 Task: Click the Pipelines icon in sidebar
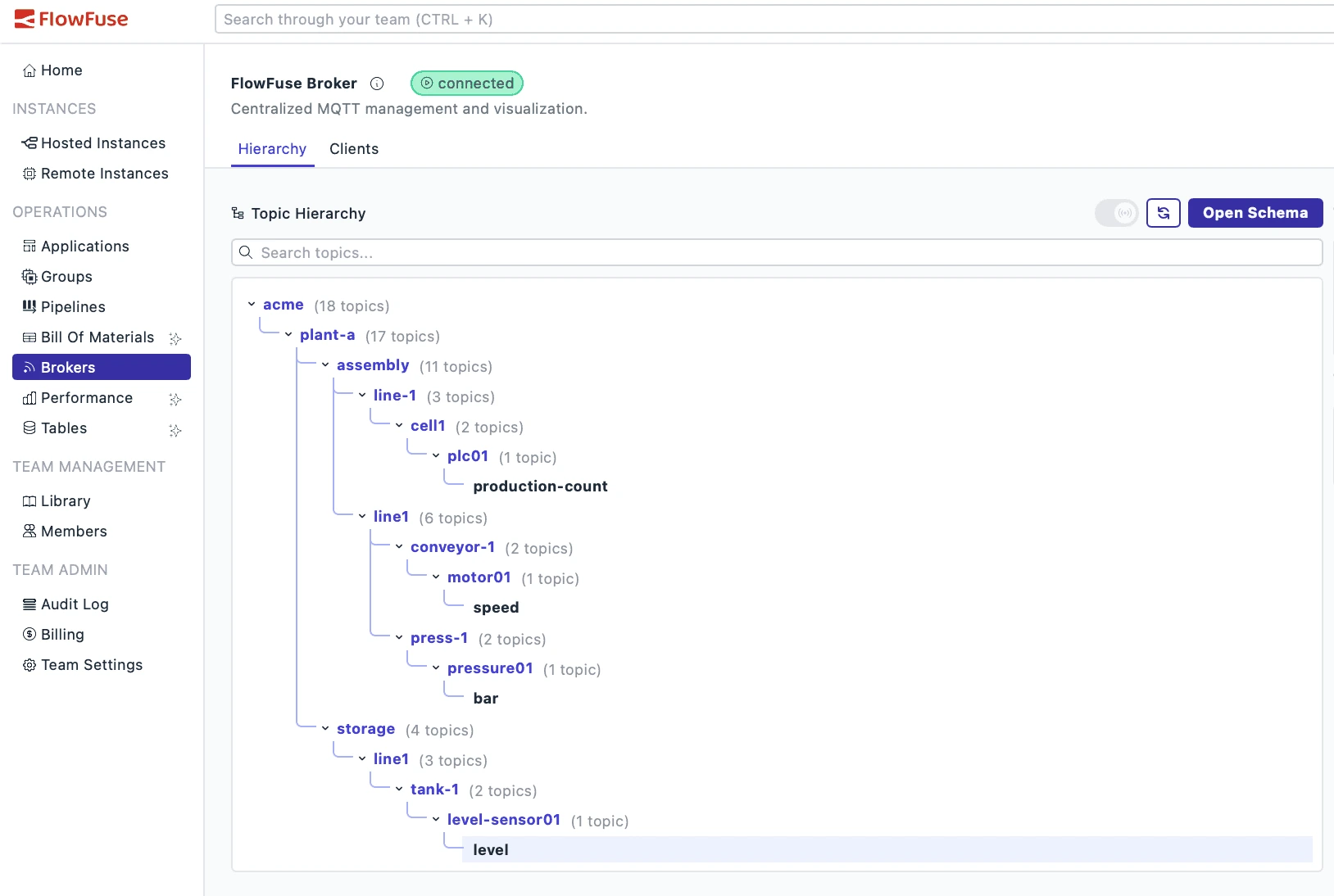(29, 307)
